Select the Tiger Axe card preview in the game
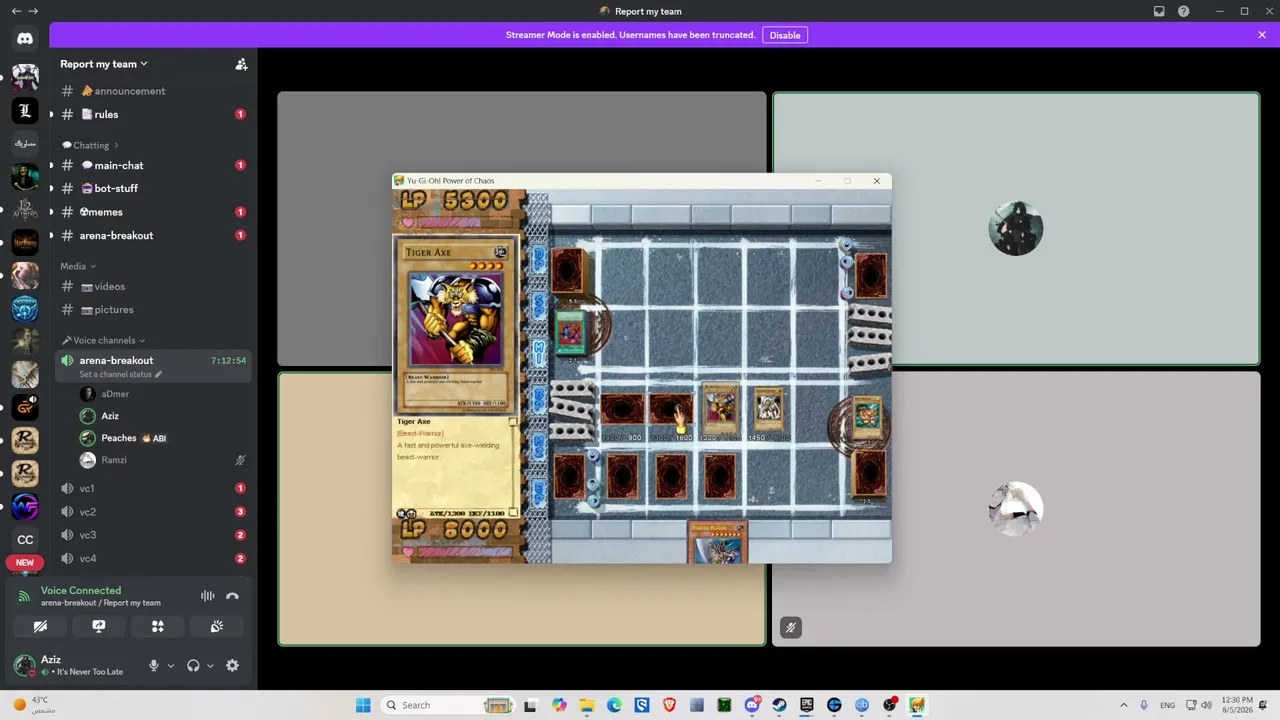 457,324
